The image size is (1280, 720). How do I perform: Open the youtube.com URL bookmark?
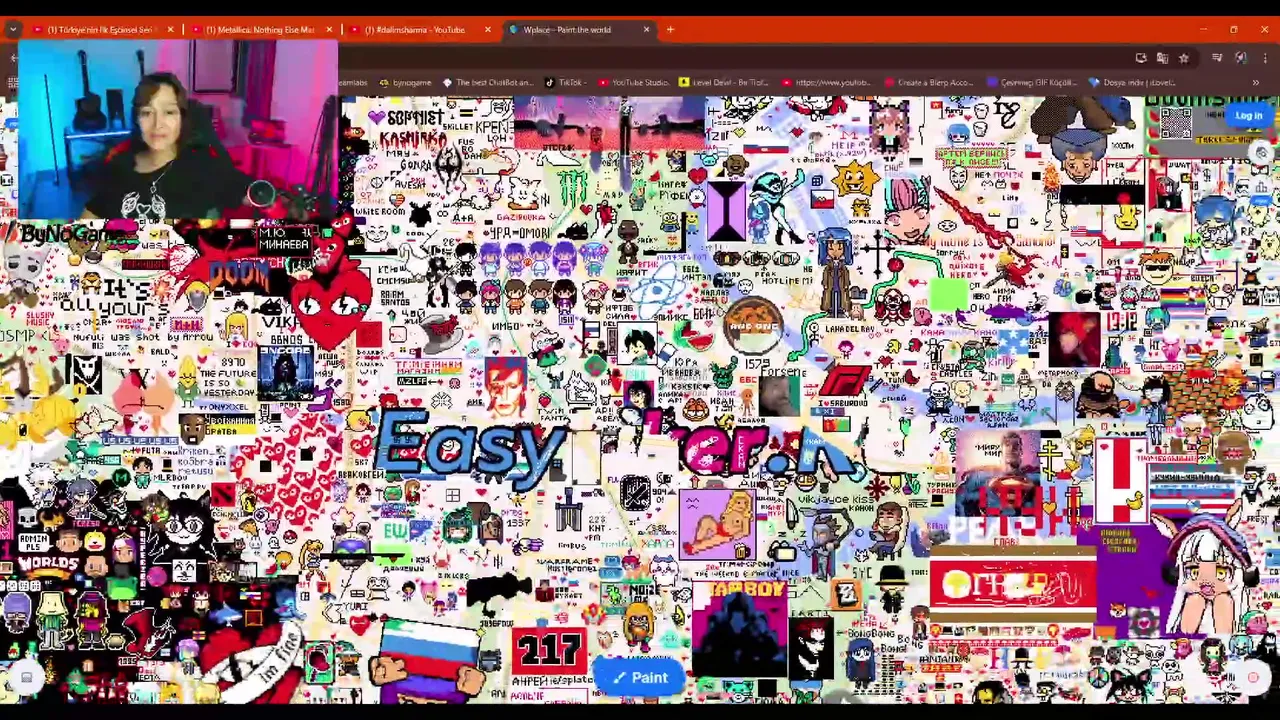coord(827,82)
